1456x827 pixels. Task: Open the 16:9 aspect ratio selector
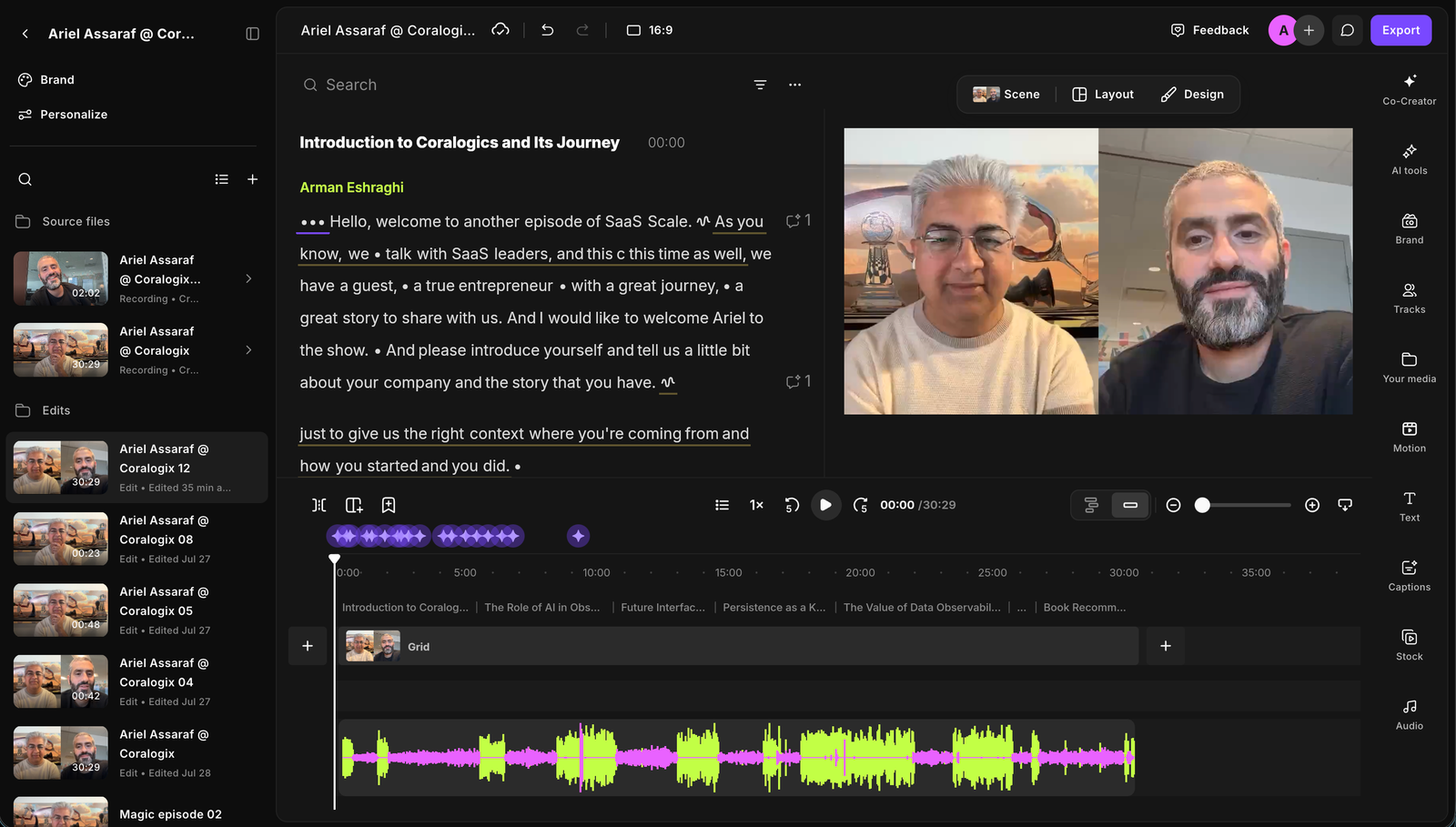(650, 30)
